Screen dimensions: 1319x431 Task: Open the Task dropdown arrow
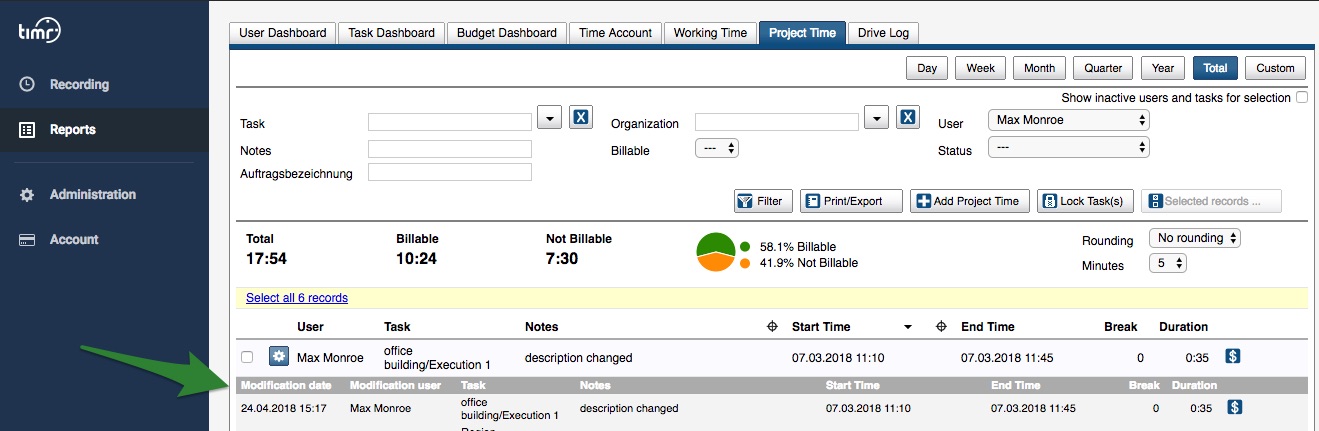[x=550, y=118]
